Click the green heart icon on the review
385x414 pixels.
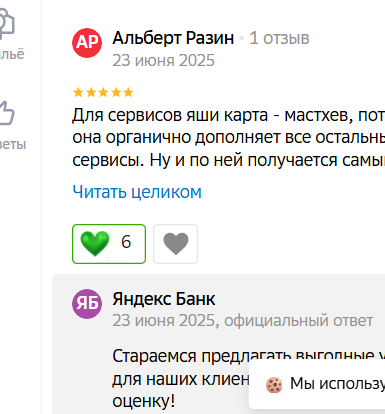[95, 244]
